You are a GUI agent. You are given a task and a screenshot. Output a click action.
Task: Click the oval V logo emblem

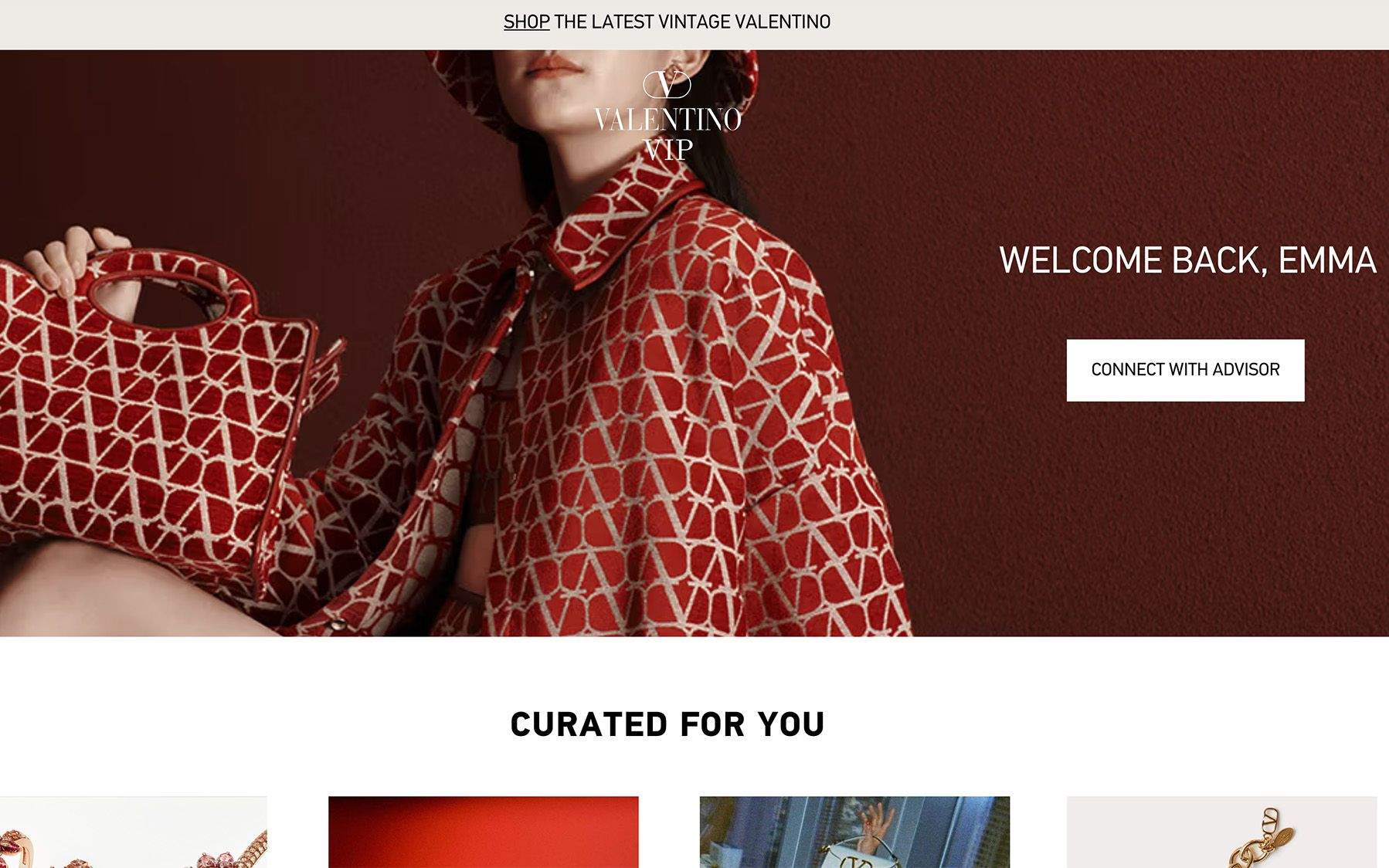pyautogui.click(x=667, y=84)
